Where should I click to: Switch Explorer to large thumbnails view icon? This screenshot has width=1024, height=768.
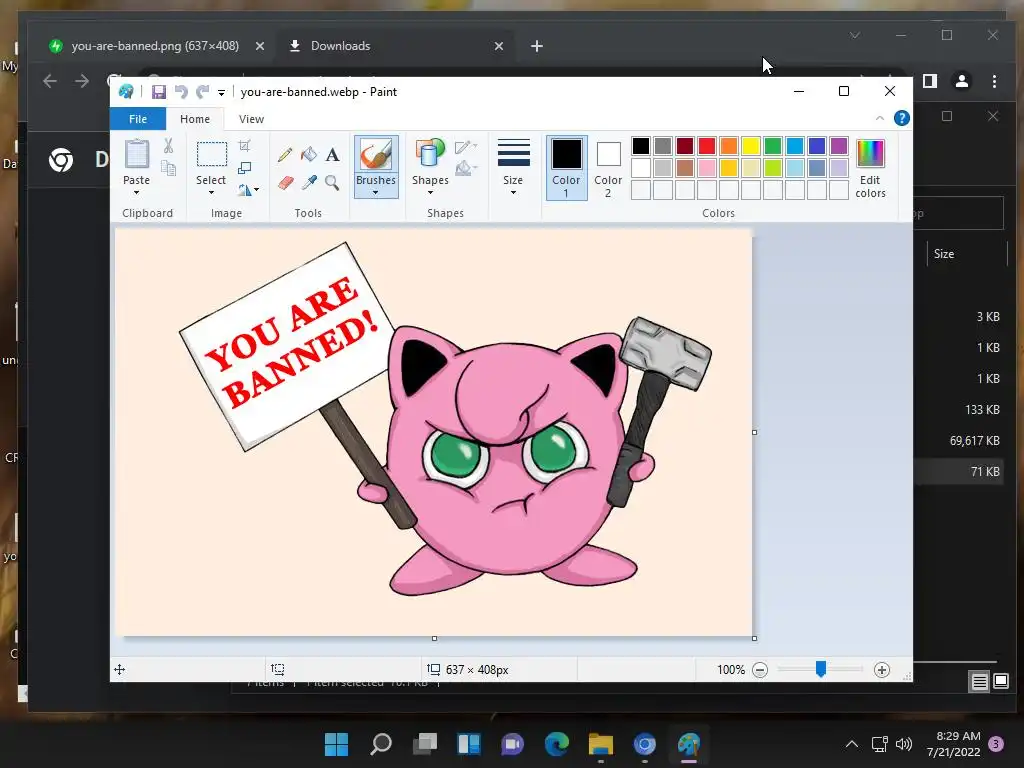click(x=1000, y=682)
